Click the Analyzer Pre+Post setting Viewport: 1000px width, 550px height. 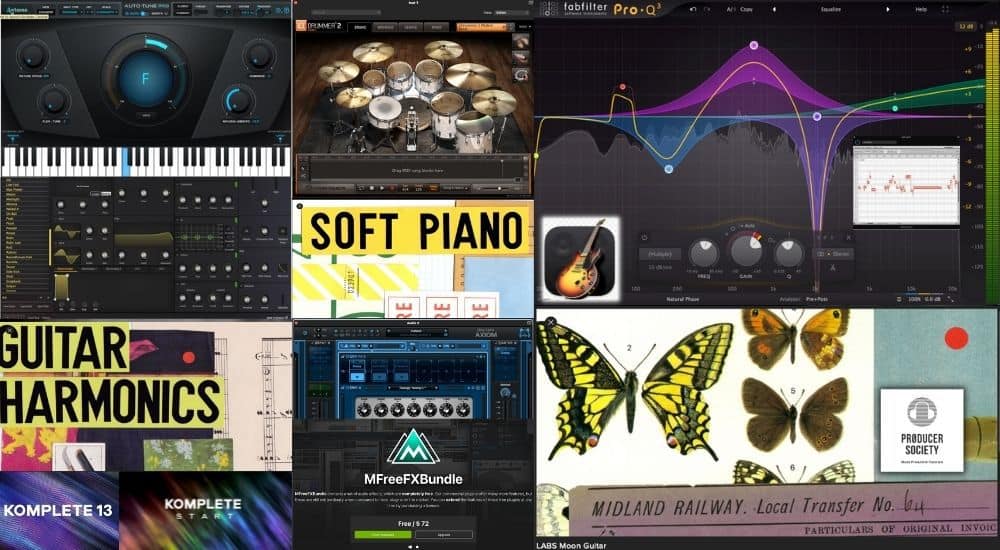[x=818, y=299]
